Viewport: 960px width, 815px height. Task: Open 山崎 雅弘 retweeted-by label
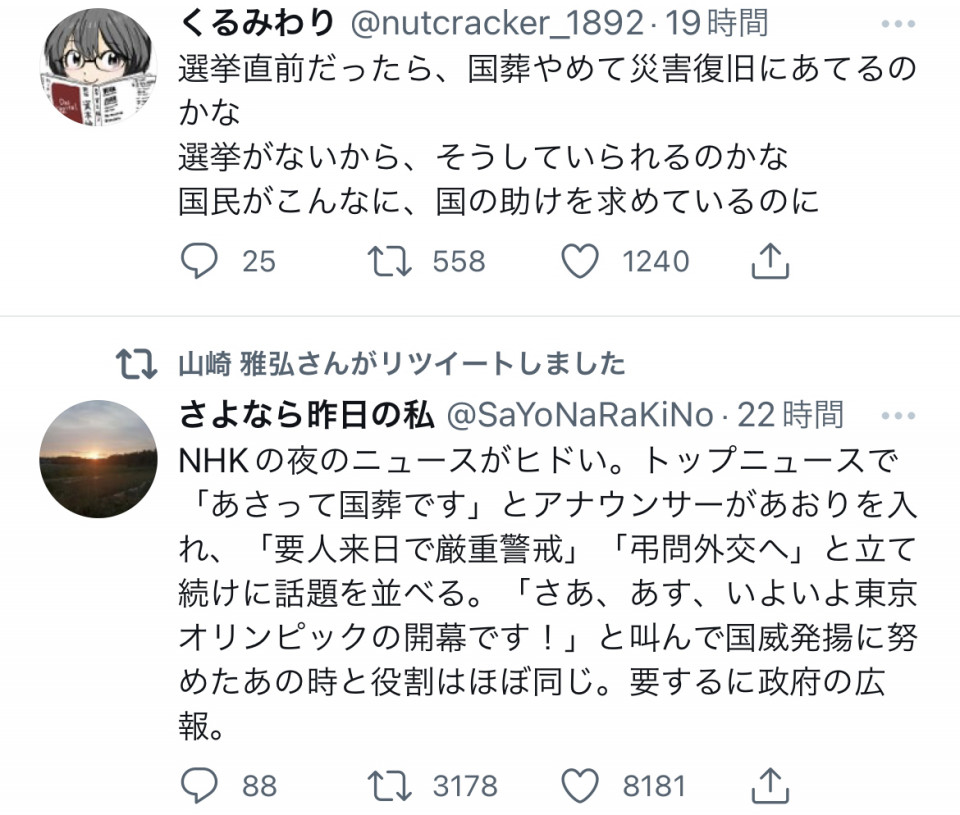click(x=401, y=363)
